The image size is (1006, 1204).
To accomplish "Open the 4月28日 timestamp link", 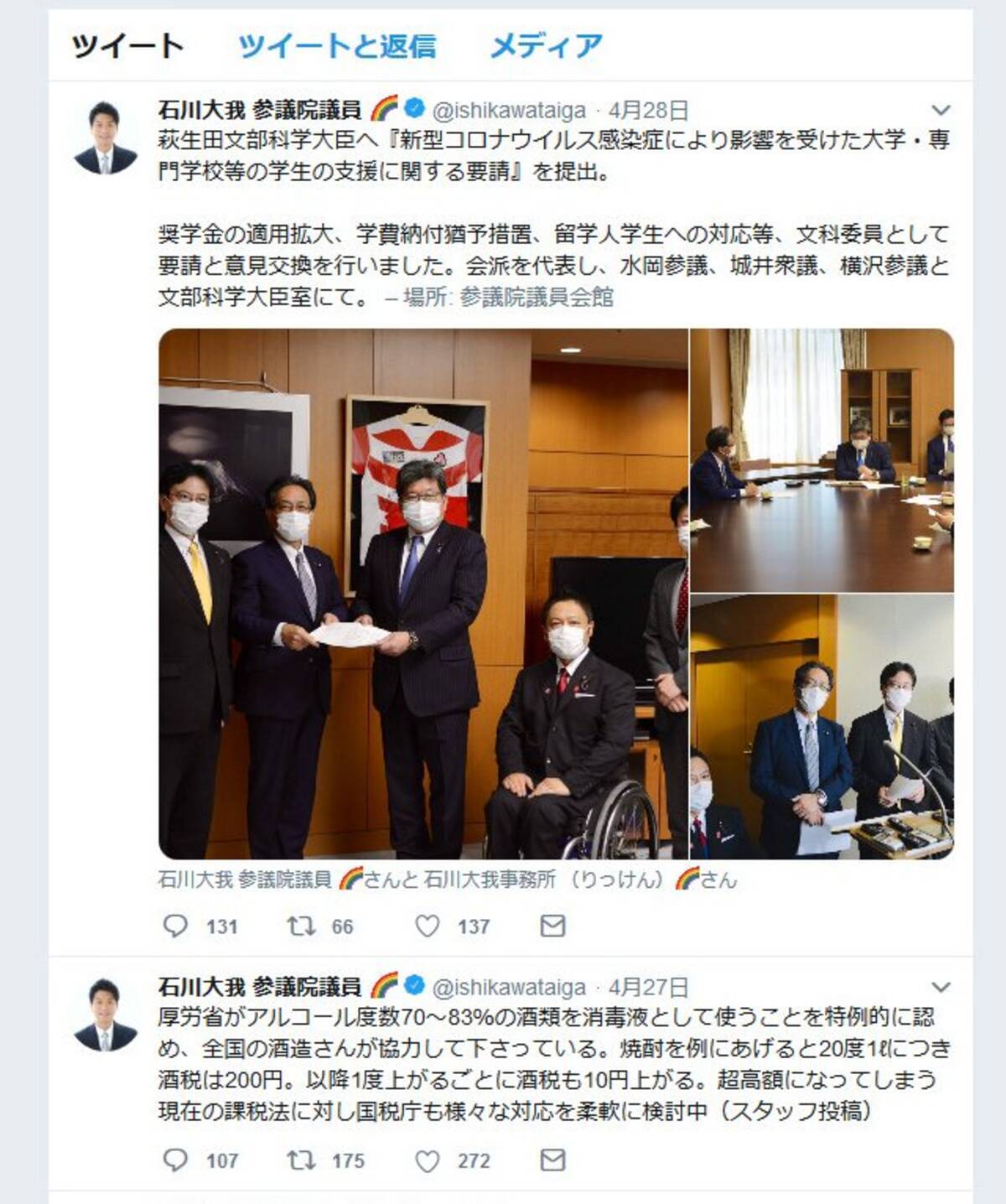I will (x=648, y=110).
